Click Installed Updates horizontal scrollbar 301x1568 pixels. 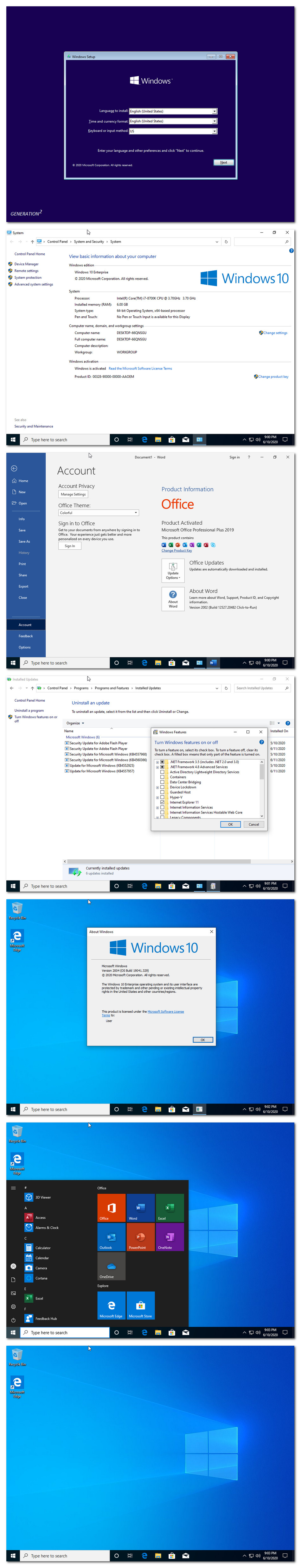point(178,861)
